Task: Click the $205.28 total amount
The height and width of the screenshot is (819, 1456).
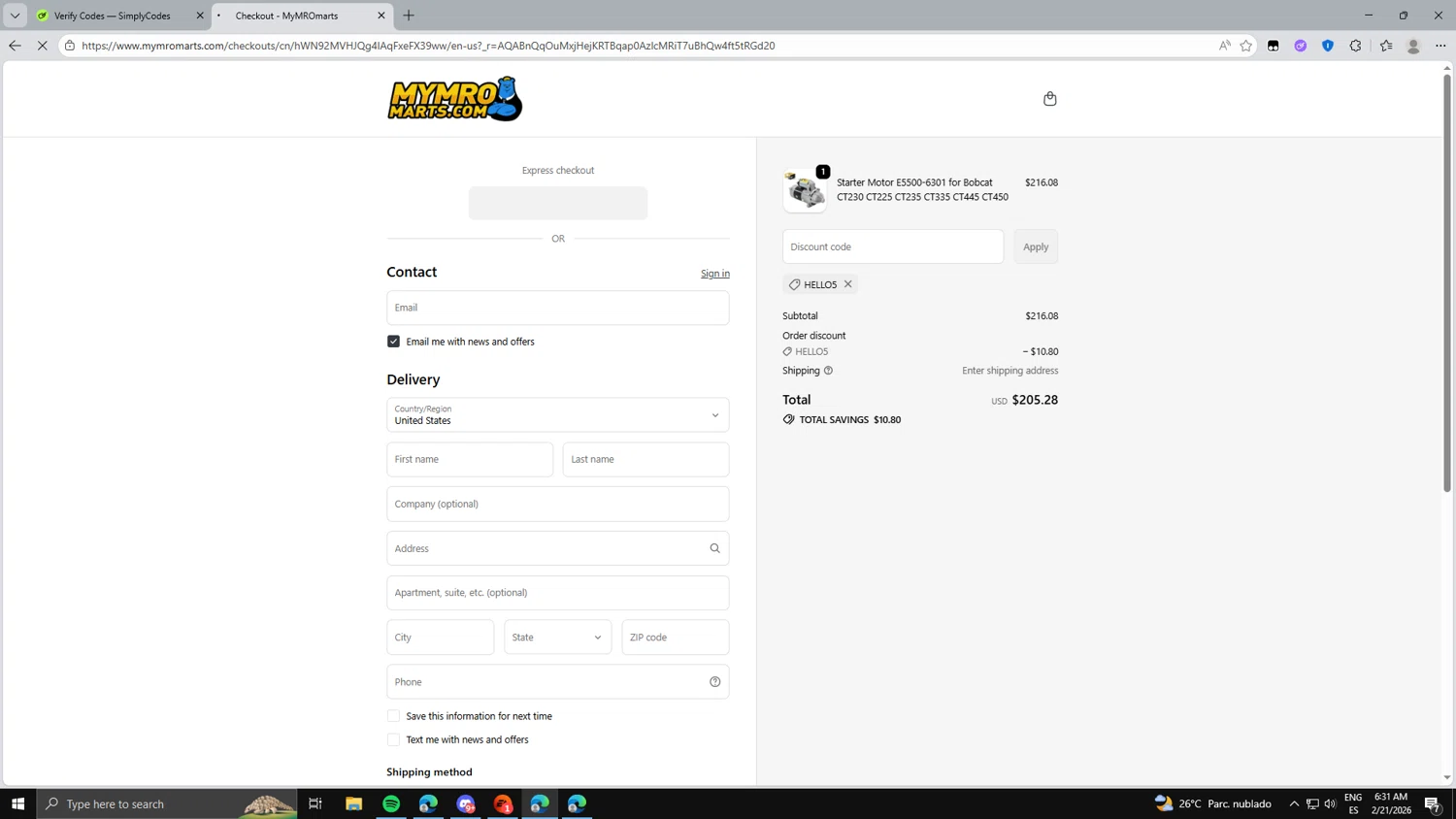Action: 1035,400
